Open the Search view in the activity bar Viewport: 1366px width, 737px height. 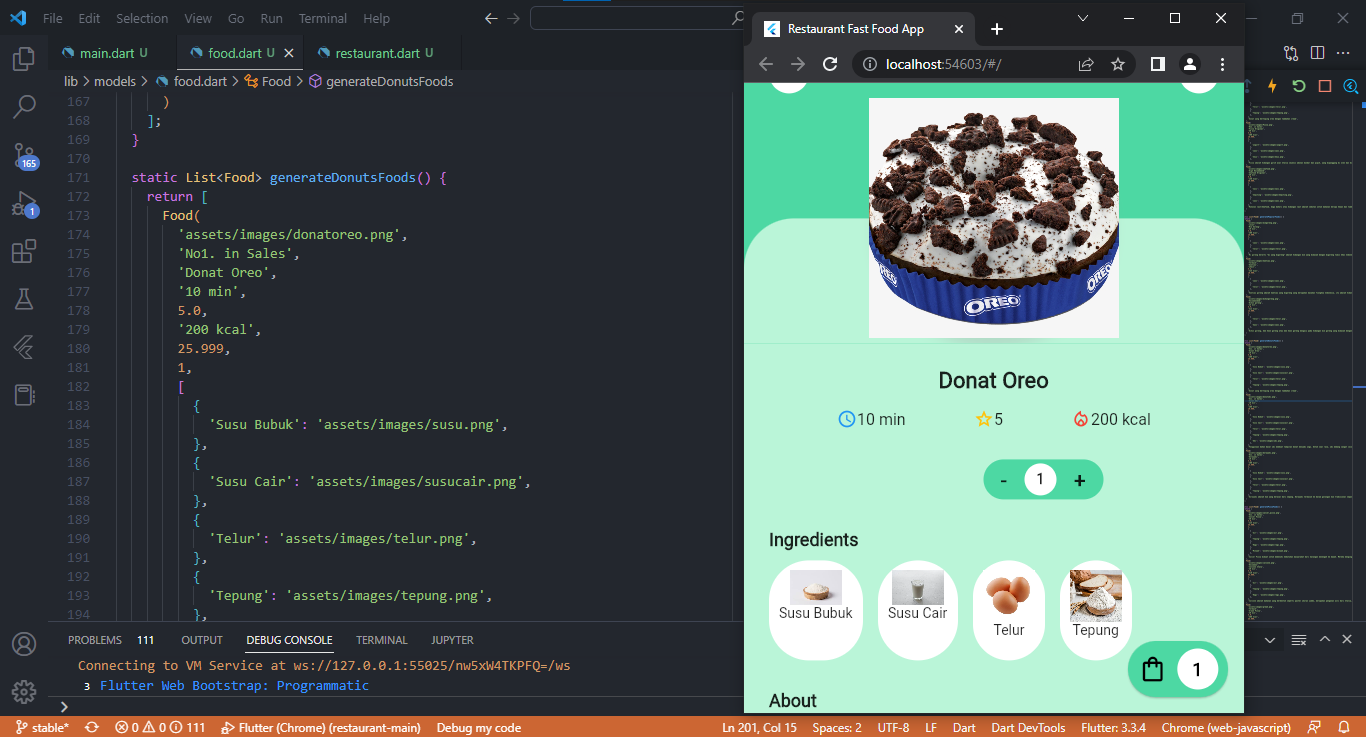[24, 106]
